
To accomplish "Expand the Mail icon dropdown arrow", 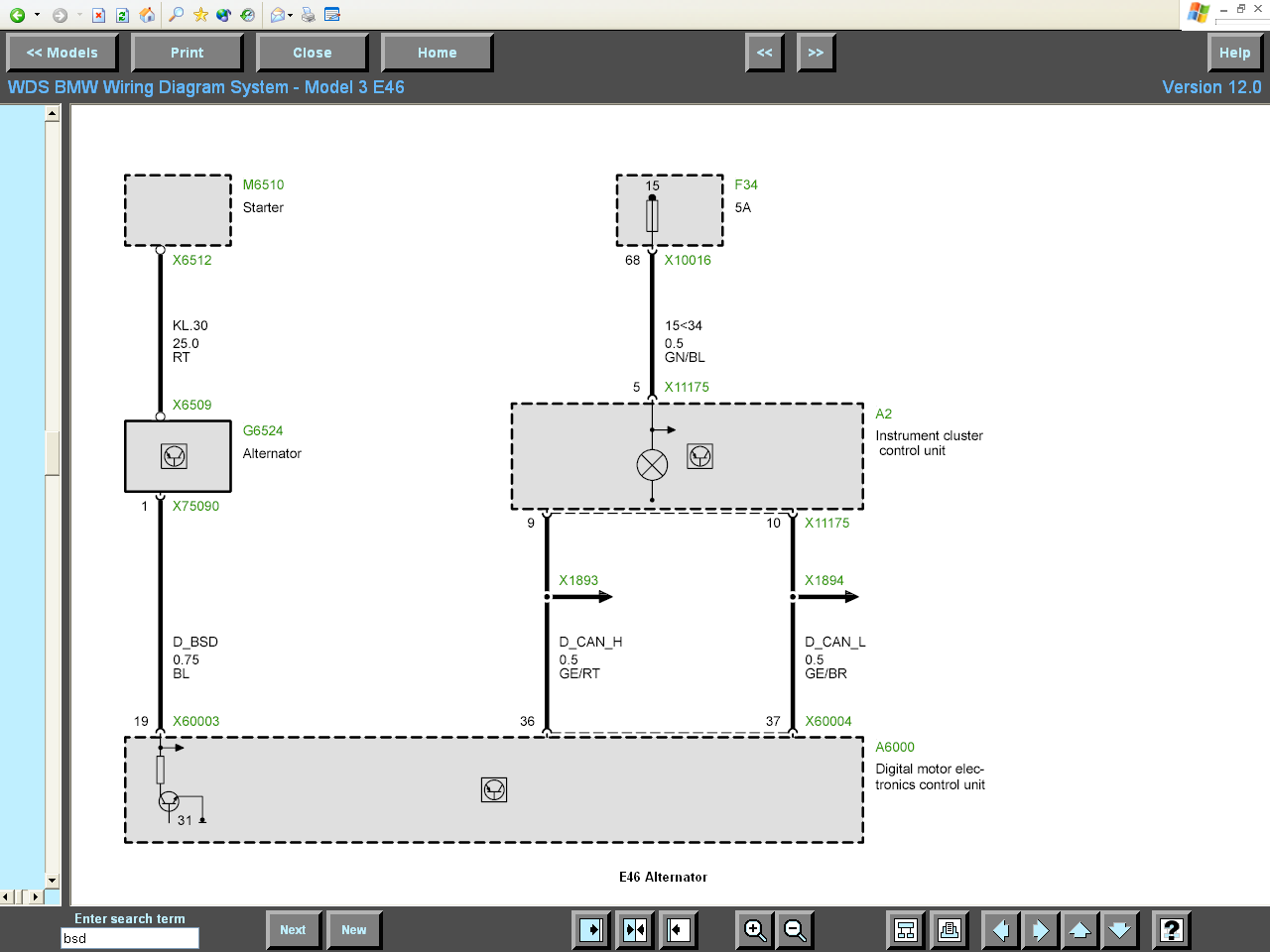I will point(291,15).
